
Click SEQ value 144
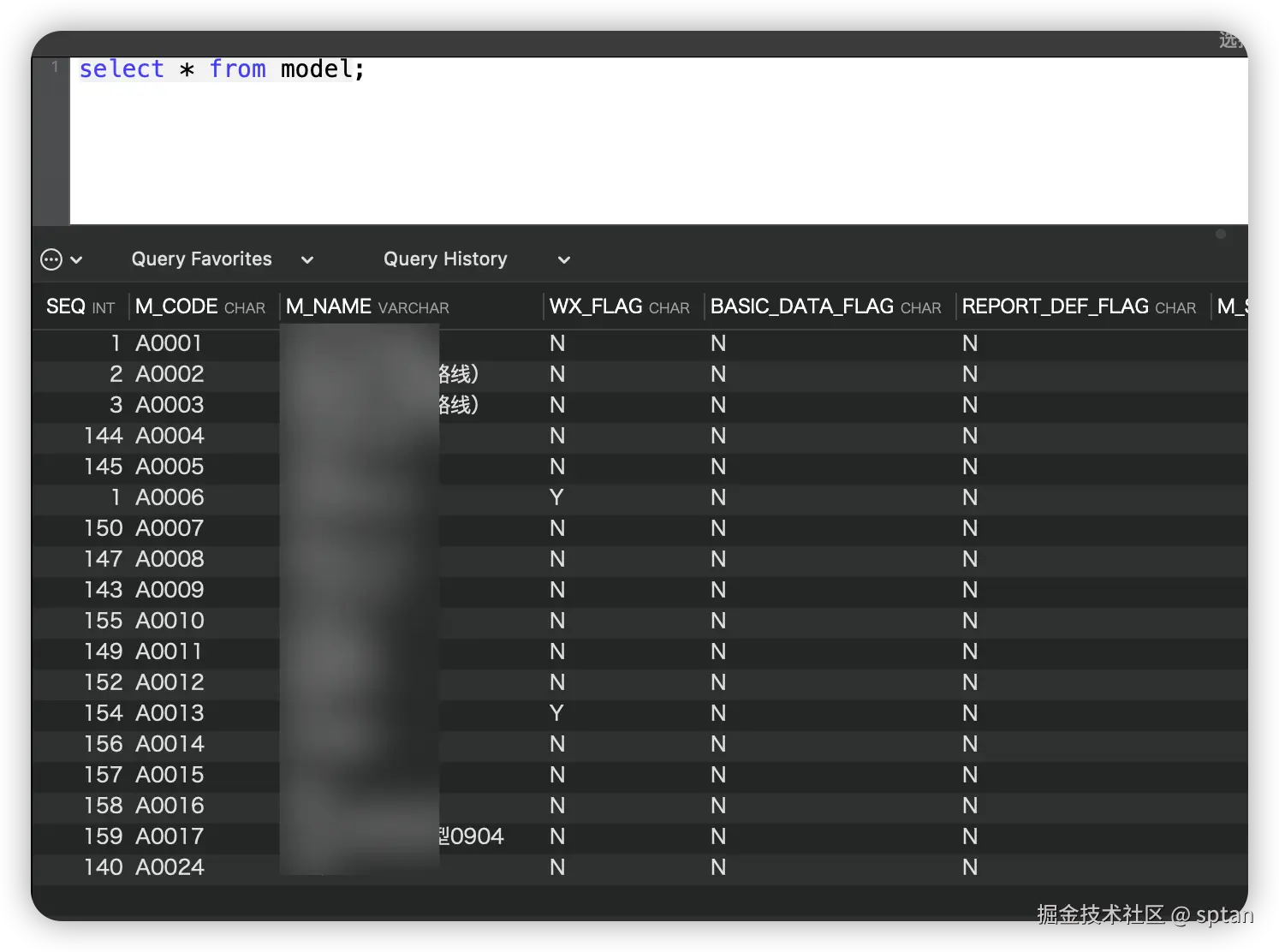104,436
